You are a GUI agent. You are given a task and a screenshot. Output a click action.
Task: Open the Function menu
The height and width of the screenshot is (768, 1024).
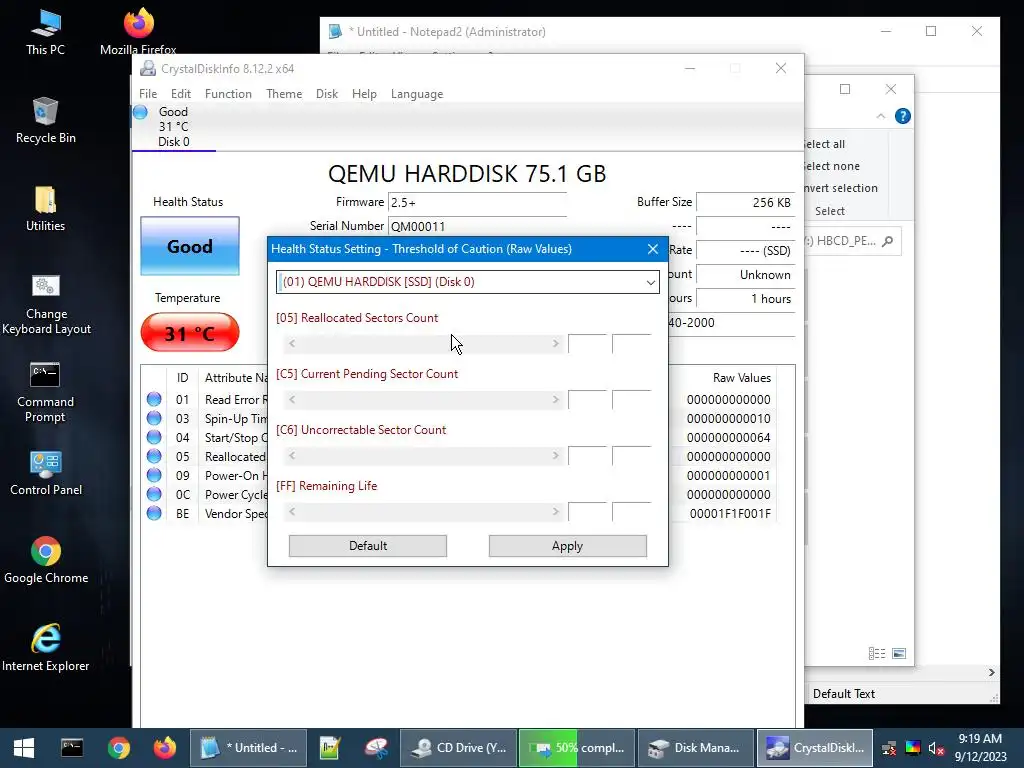(x=228, y=94)
